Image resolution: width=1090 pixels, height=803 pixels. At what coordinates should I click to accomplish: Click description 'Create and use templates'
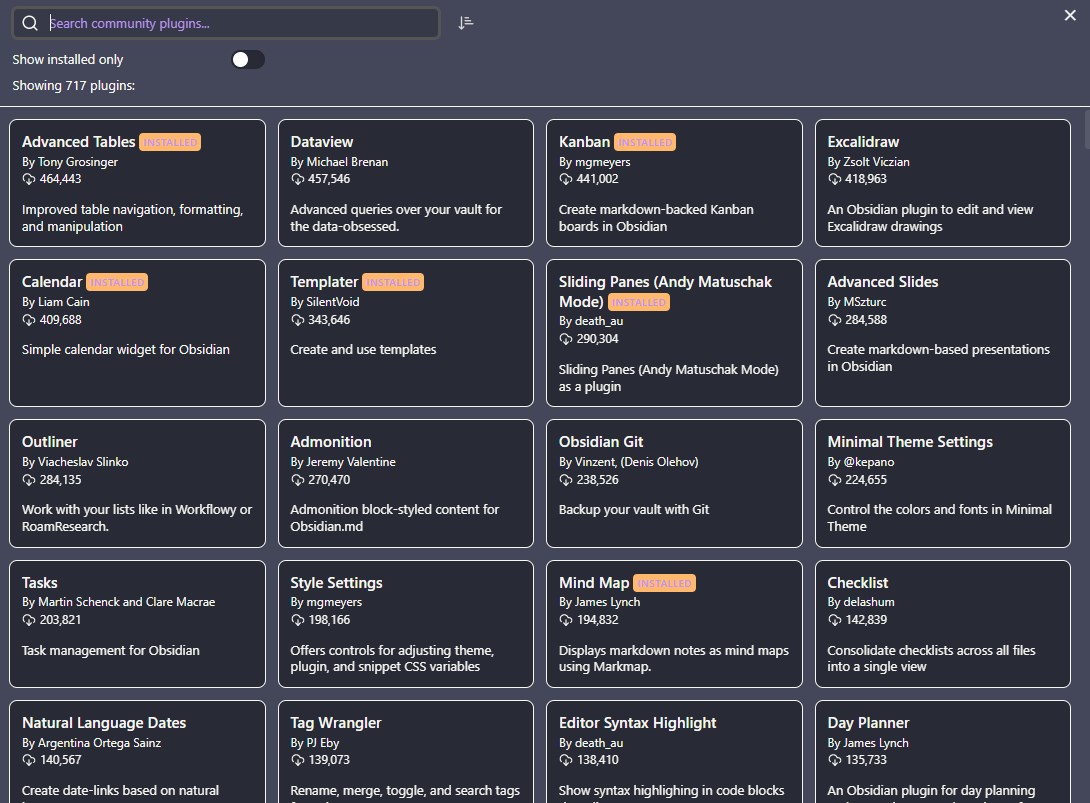(x=364, y=350)
